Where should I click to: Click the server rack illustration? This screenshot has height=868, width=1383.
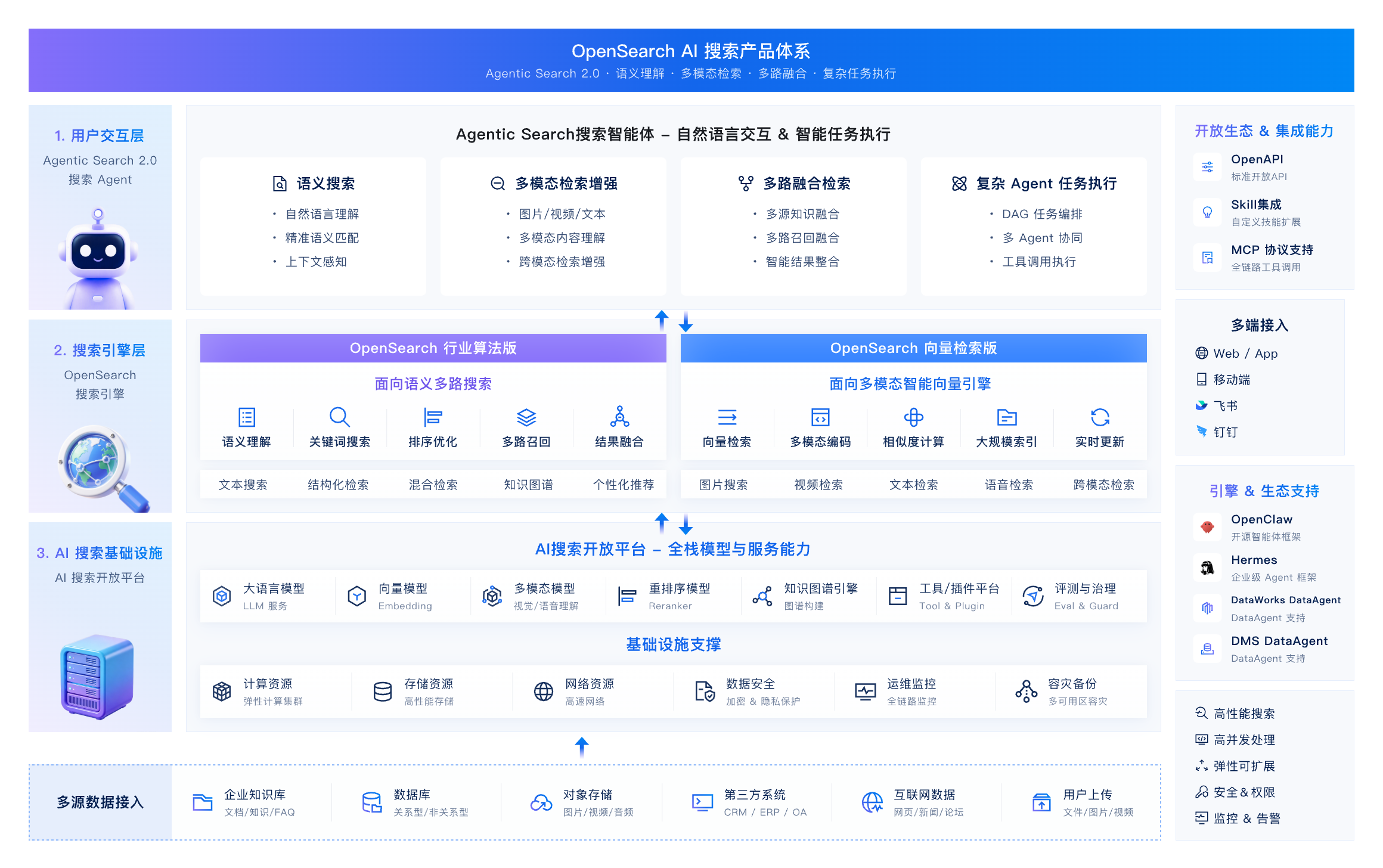click(97, 677)
